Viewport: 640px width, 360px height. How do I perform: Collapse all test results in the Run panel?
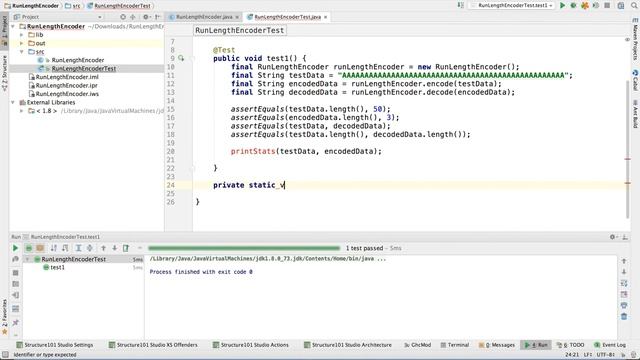pos(90,248)
